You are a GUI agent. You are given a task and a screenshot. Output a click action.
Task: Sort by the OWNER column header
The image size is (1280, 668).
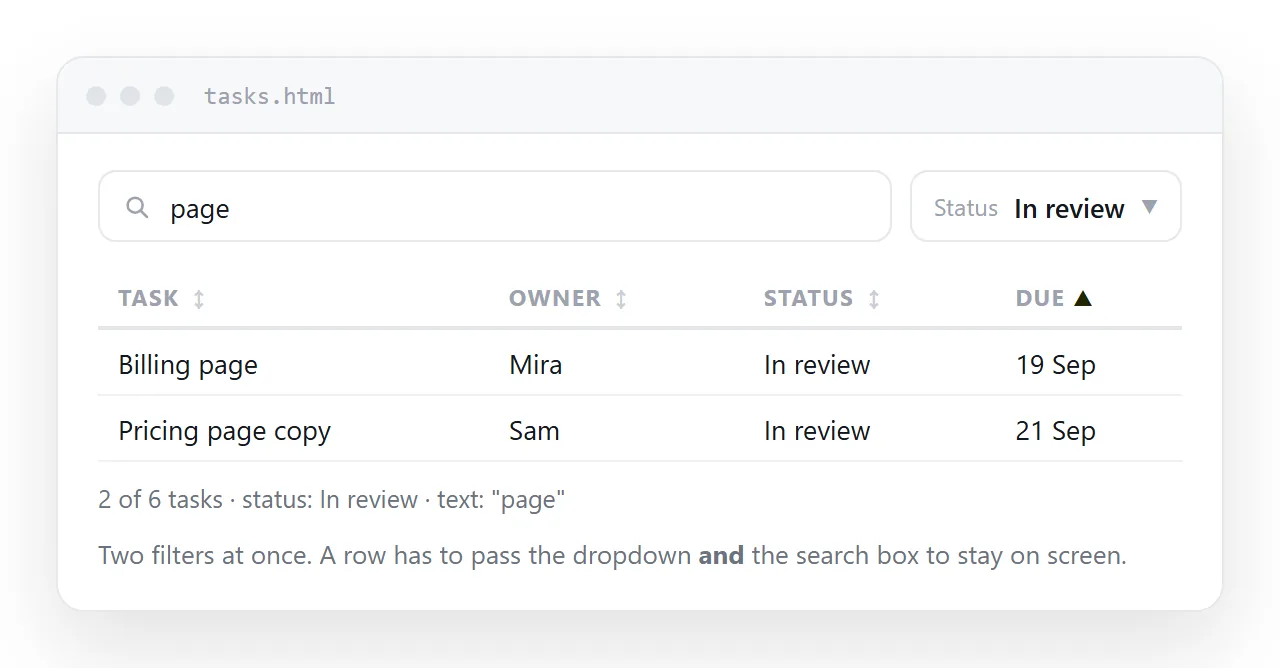tap(568, 298)
